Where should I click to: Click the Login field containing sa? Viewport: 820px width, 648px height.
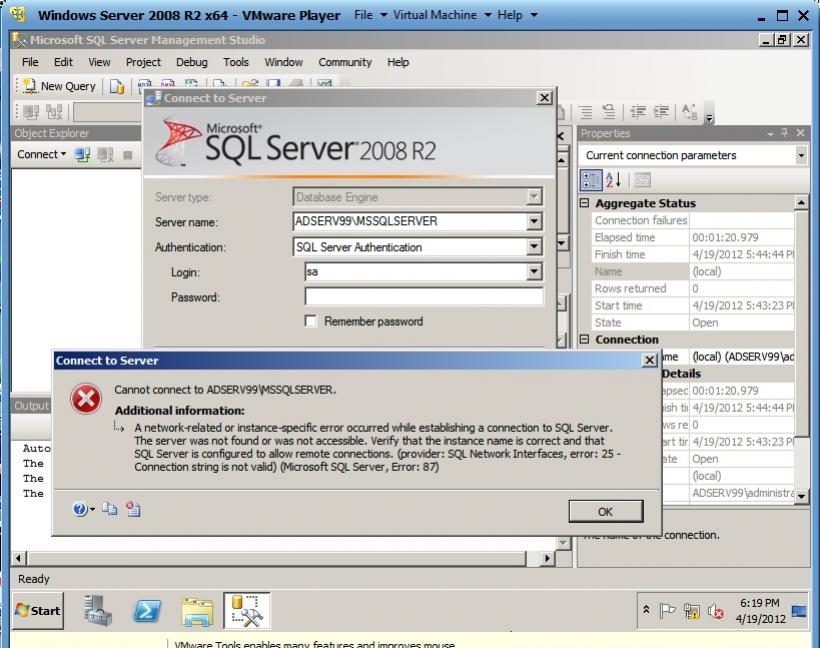[416, 271]
